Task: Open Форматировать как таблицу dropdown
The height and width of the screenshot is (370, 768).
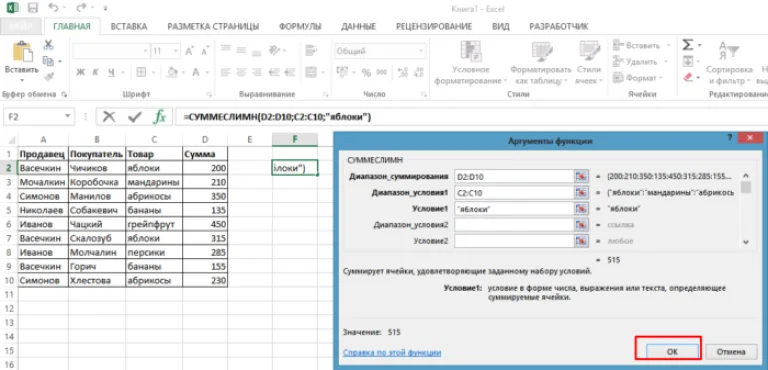Action: point(541,62)
